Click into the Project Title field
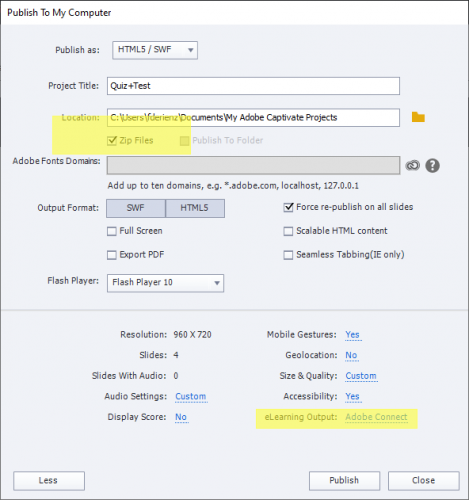 point(253,86)
